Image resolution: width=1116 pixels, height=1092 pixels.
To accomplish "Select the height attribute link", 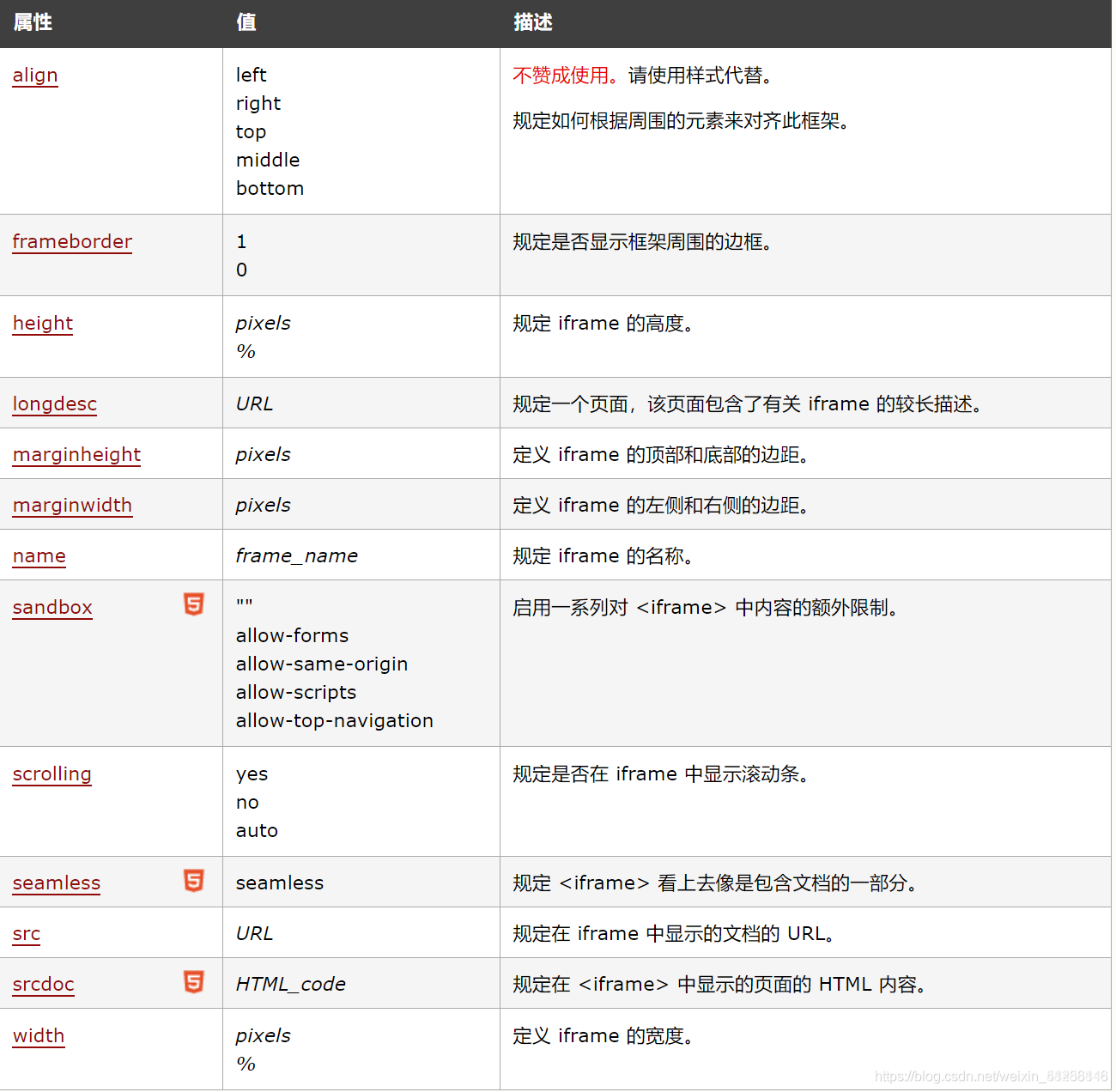I will [x=42, y=324].
